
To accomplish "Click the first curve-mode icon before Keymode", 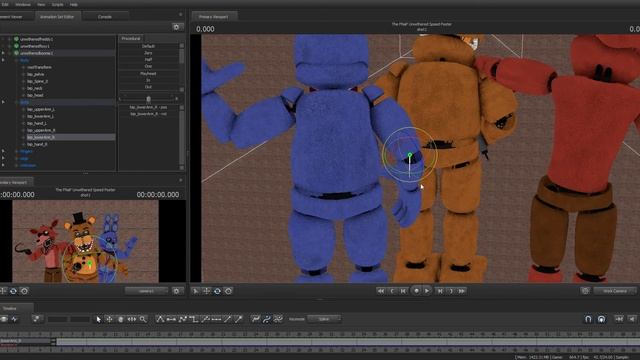I will pyautogui.click(x=256, y=319).
